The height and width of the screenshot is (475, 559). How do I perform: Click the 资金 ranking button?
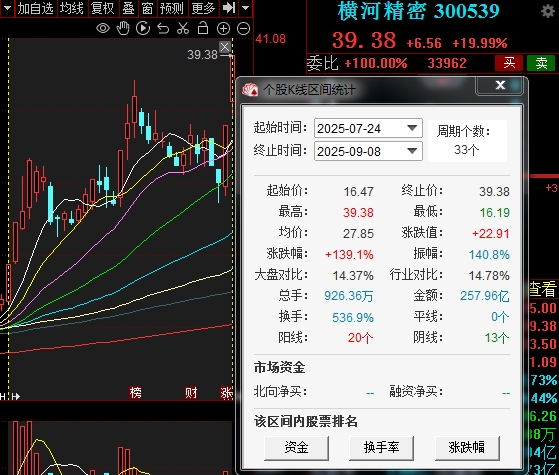pos(296,448)
